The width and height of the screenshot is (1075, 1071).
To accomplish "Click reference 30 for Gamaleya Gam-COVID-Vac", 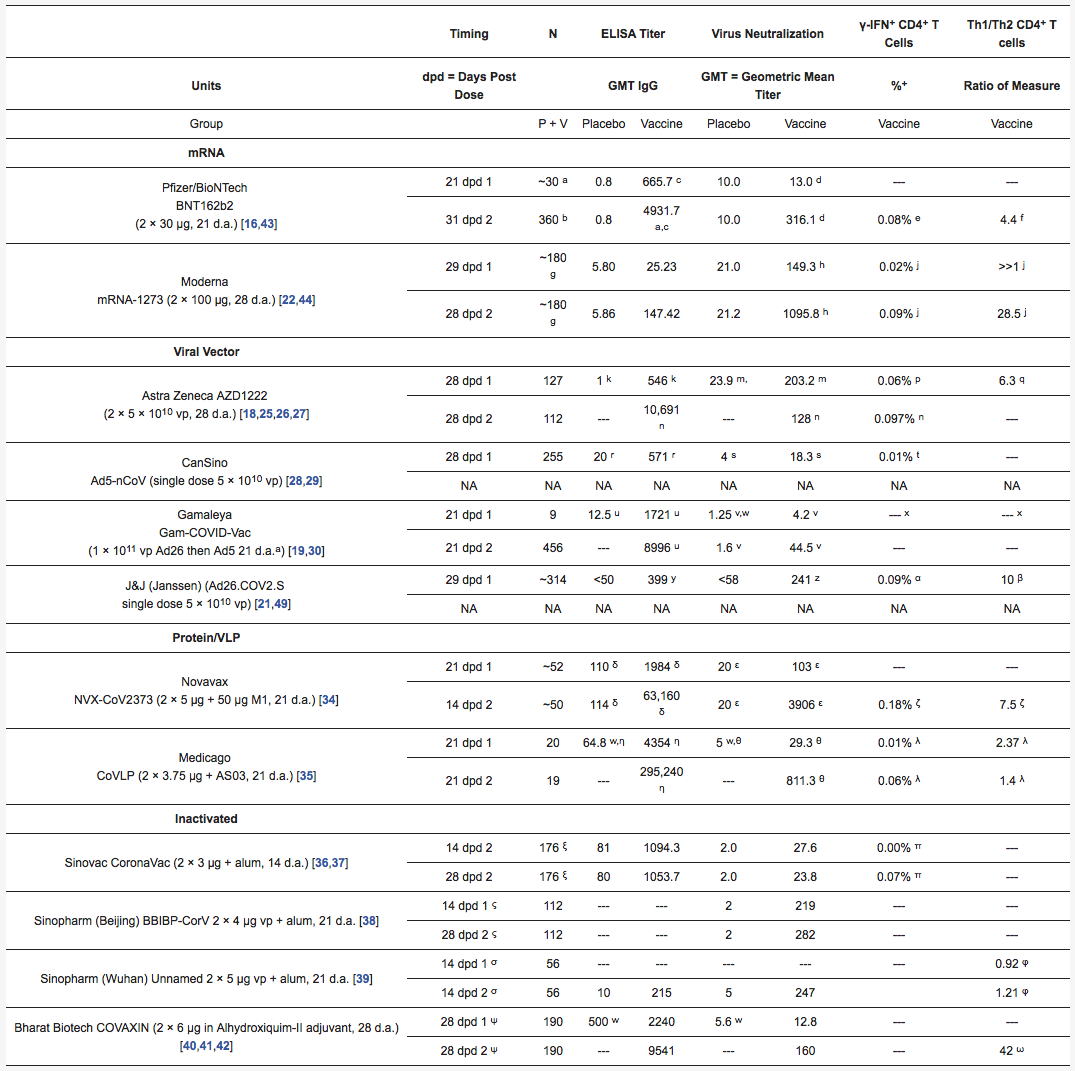I will point(315,551).
